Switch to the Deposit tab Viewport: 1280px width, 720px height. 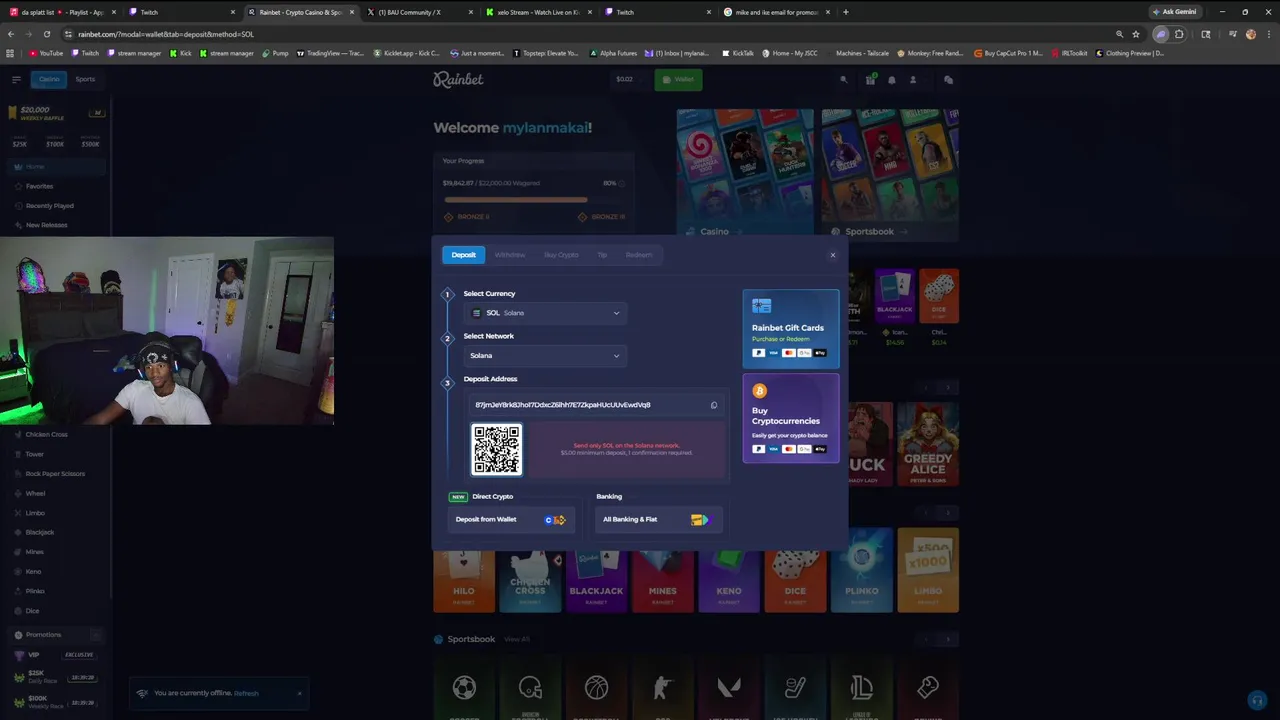tap(463, 255)
